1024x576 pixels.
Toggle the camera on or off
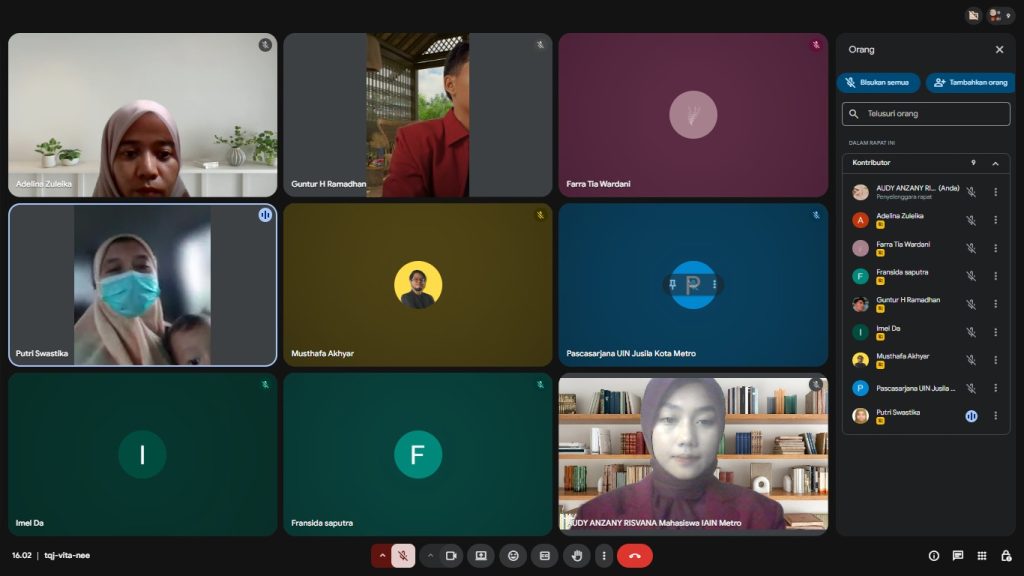[x=451, y=556]
